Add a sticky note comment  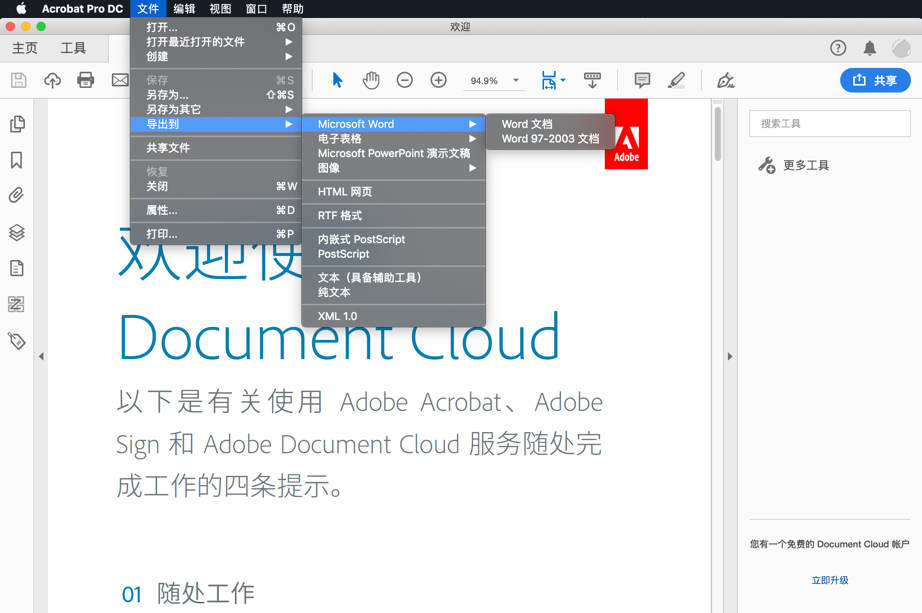(641, 80)
